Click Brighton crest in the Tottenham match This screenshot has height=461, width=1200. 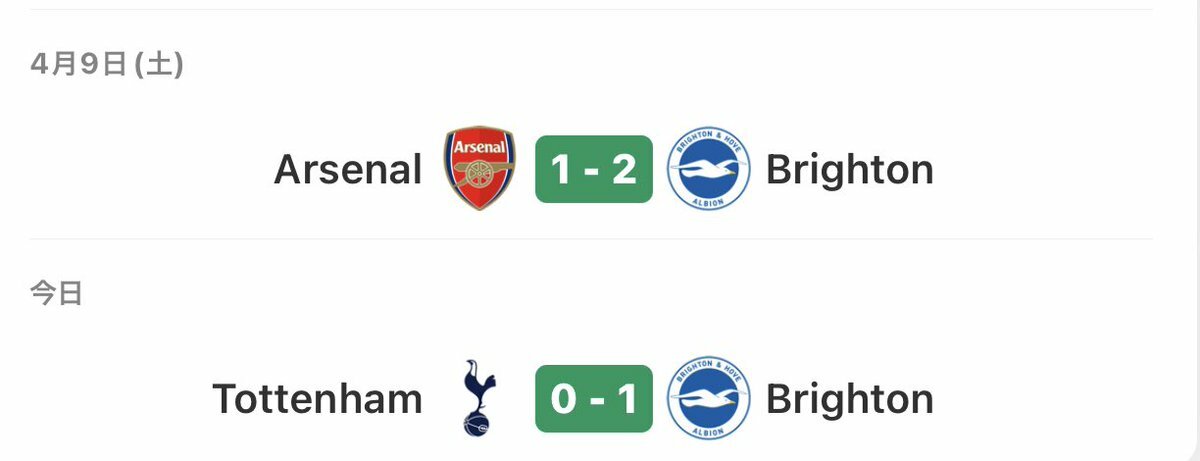708,399
